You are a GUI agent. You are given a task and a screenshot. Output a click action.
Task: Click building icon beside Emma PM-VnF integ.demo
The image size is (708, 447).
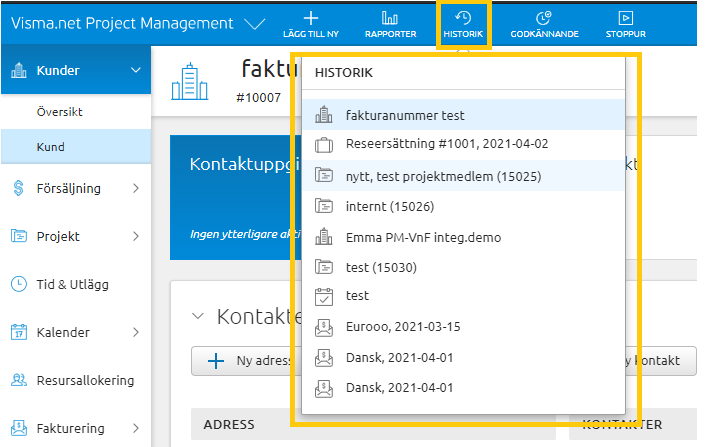coord(324,237)
